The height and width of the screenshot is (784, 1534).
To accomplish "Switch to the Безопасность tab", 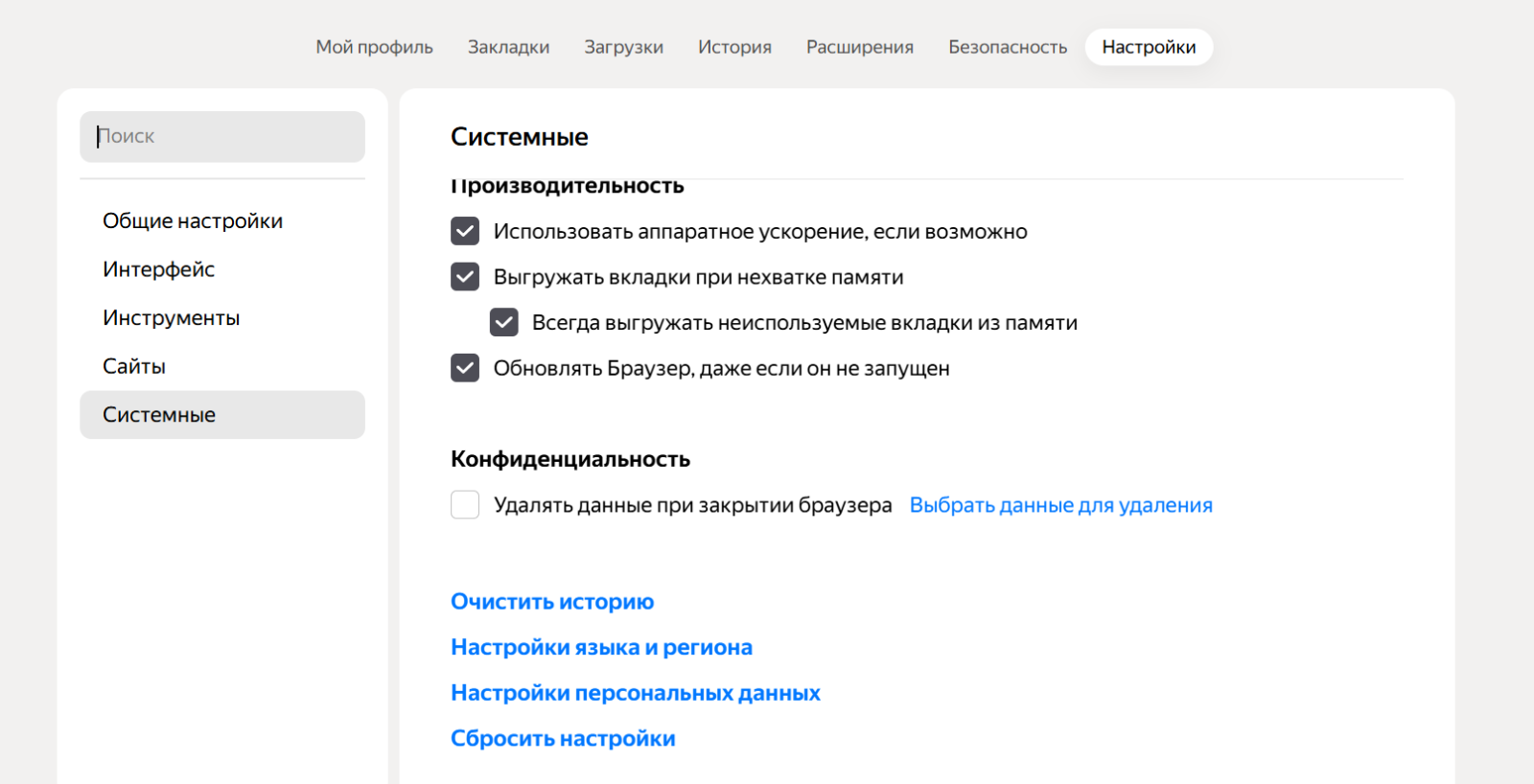I will pos(1008,47).
